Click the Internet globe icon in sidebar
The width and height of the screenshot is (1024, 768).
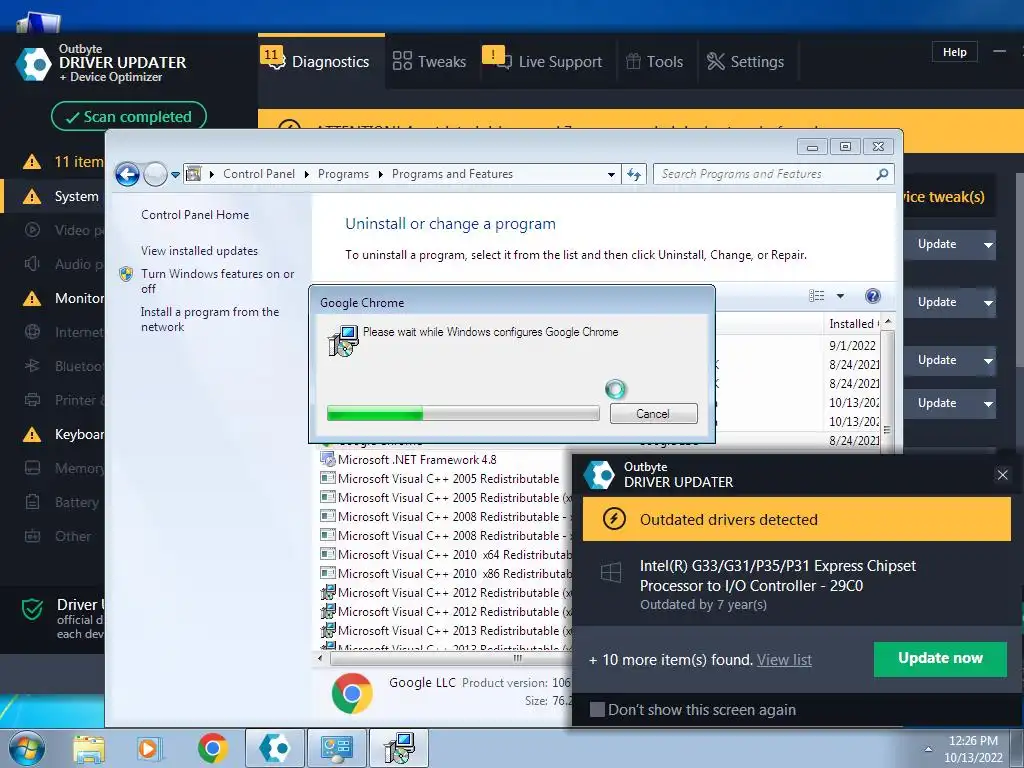pyautogui.click(x=32, y=332)
